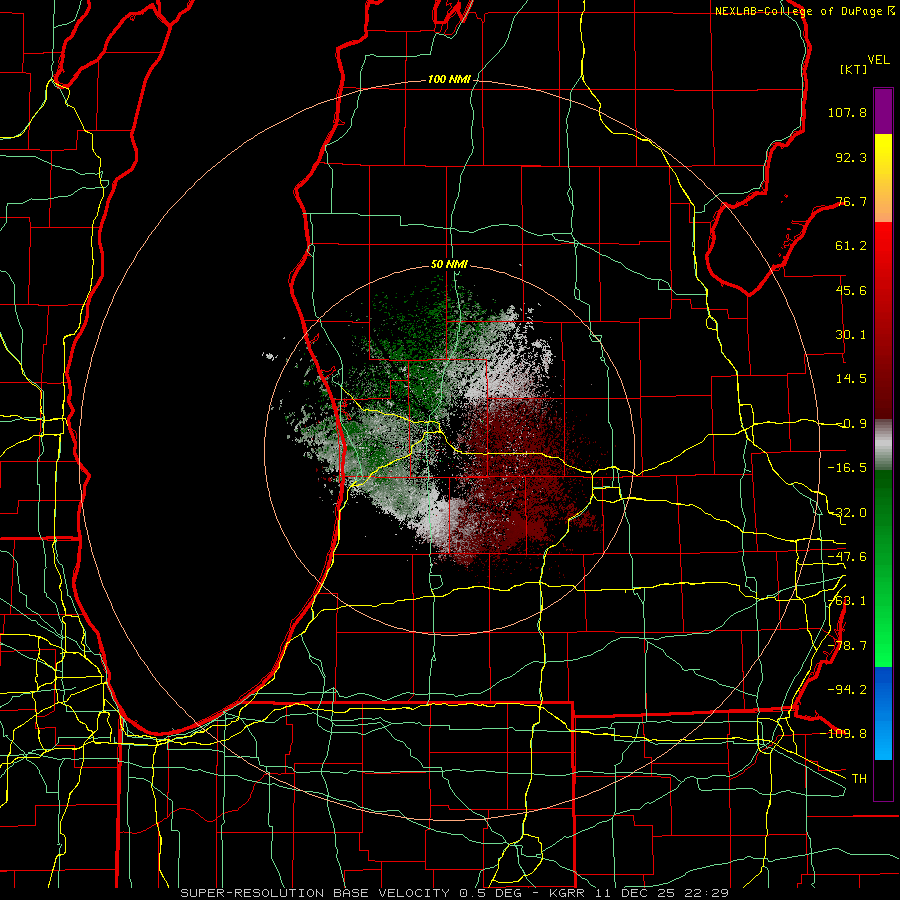Image resolution: width=900 pixels, height=900 pixels.
Task: Click the VEL legend title
Action: click(x=878, y=60)
